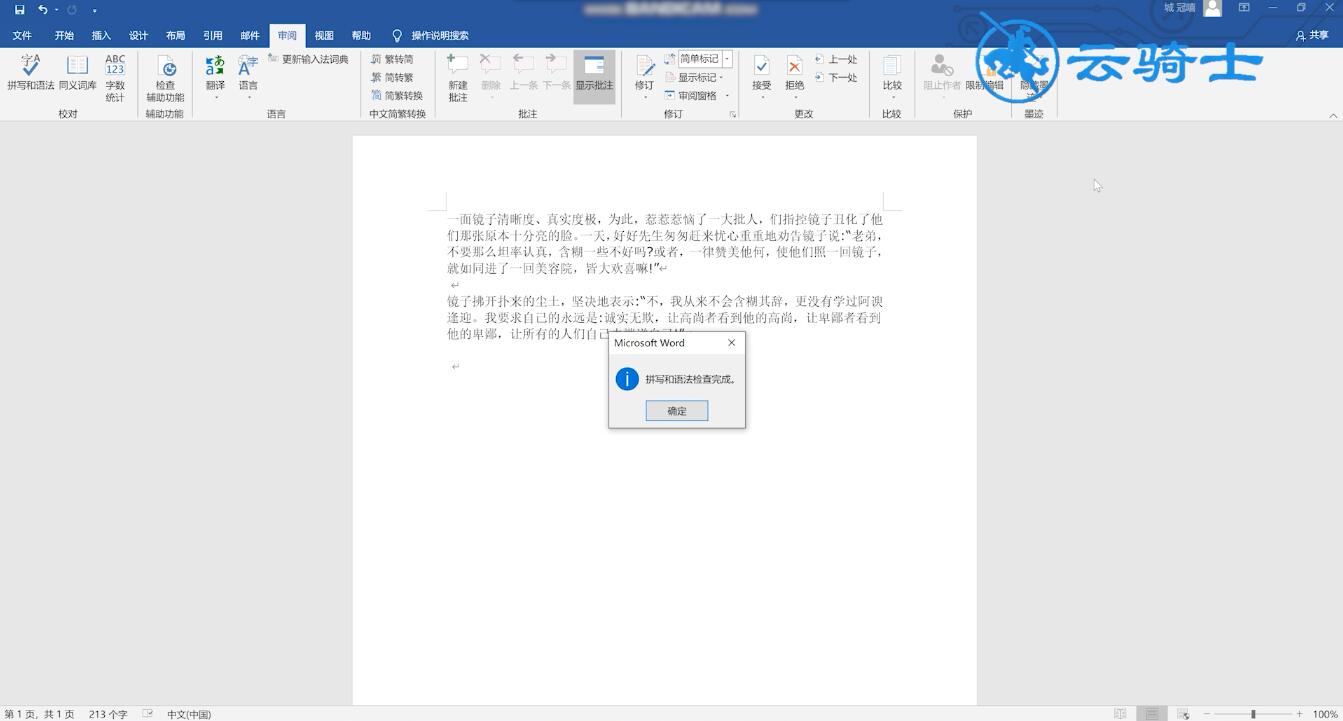Adjust the zoom slider in status bar
The width and height of the screenshot is (1343, 721).
1252,714
